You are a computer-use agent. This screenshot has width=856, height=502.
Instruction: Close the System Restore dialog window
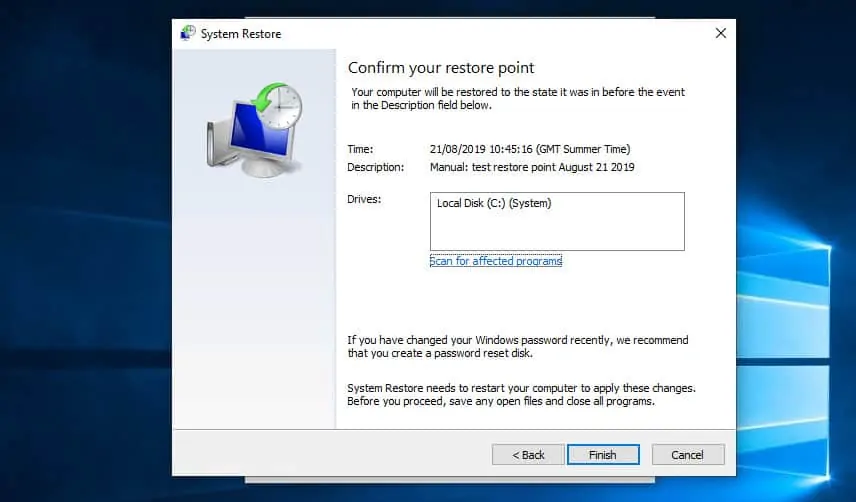pos(720,33)
